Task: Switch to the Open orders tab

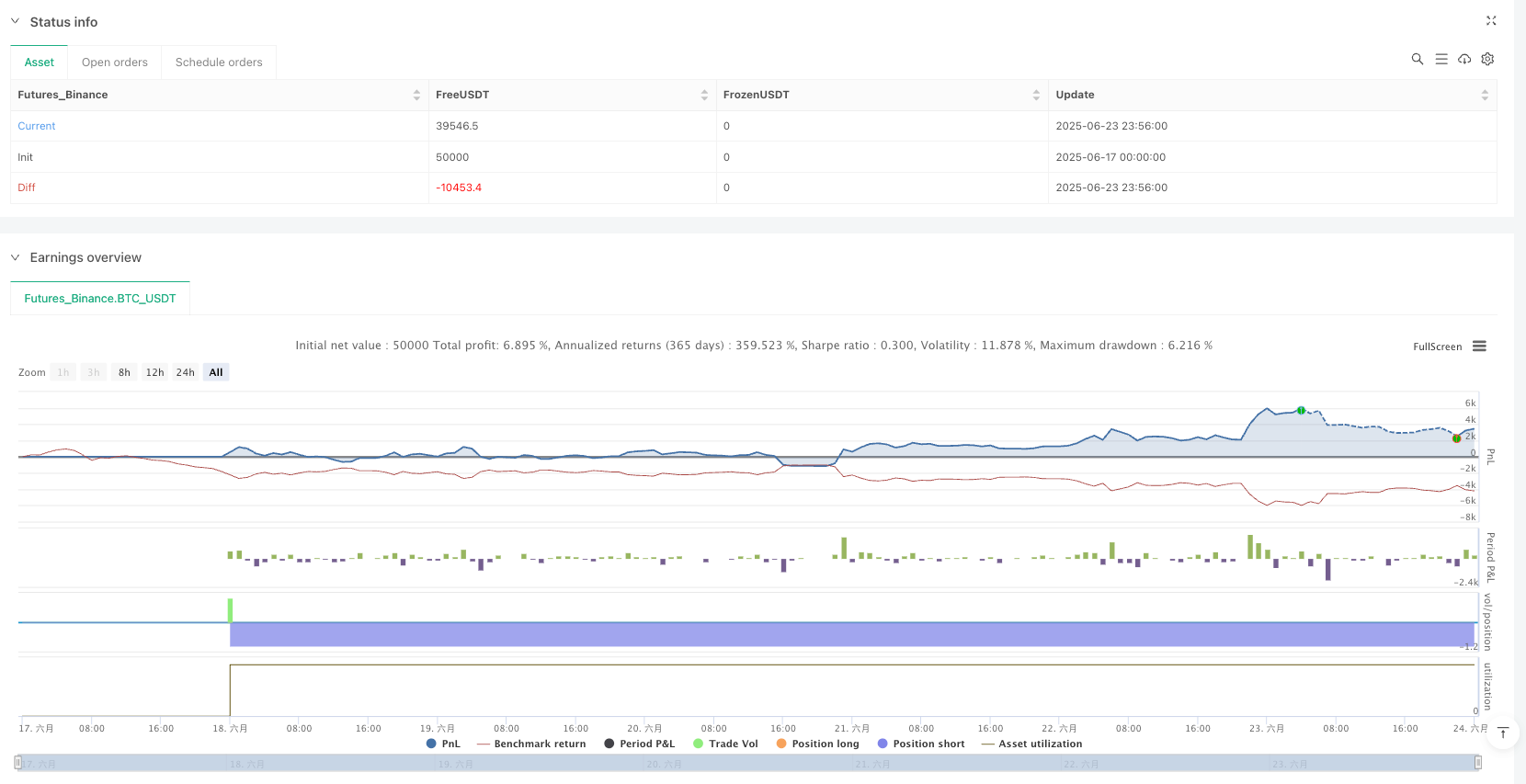Action: 115,62
